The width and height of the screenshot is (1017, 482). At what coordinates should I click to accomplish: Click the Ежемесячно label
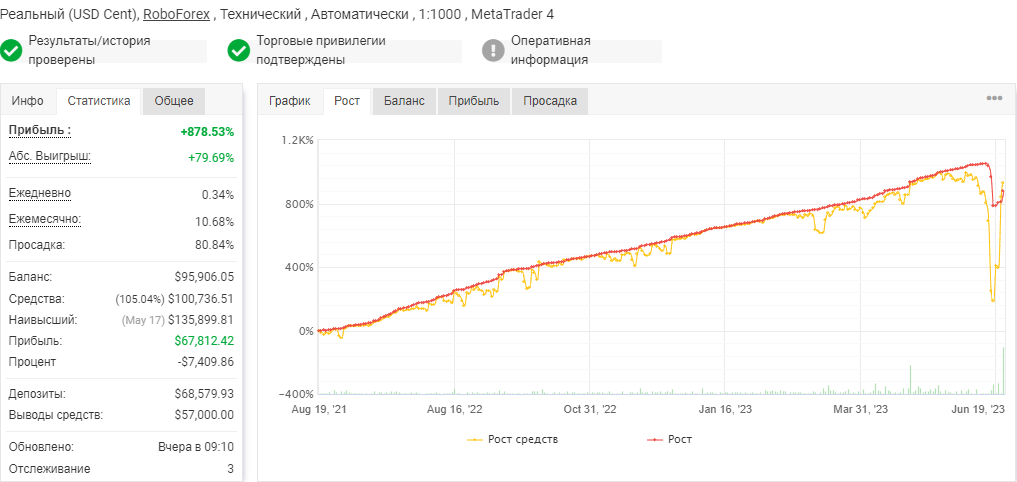[45, 219]
